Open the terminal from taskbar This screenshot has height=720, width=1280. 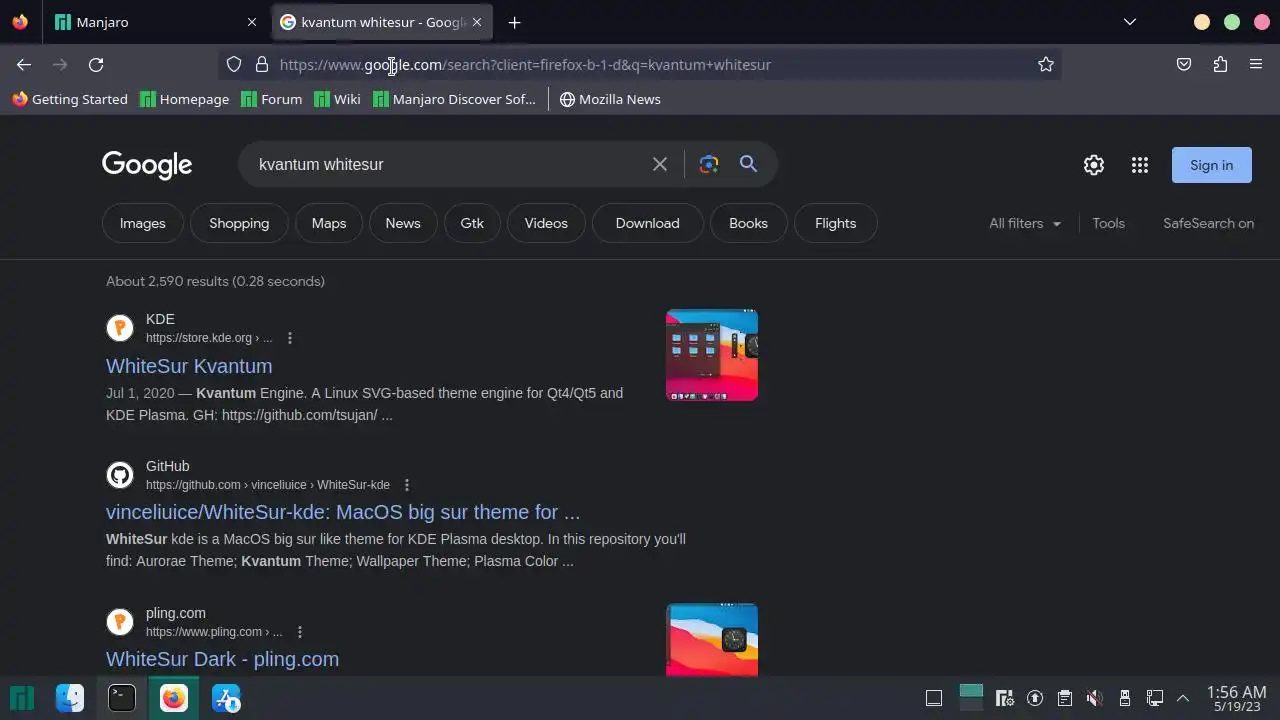(x=122, y=698)
